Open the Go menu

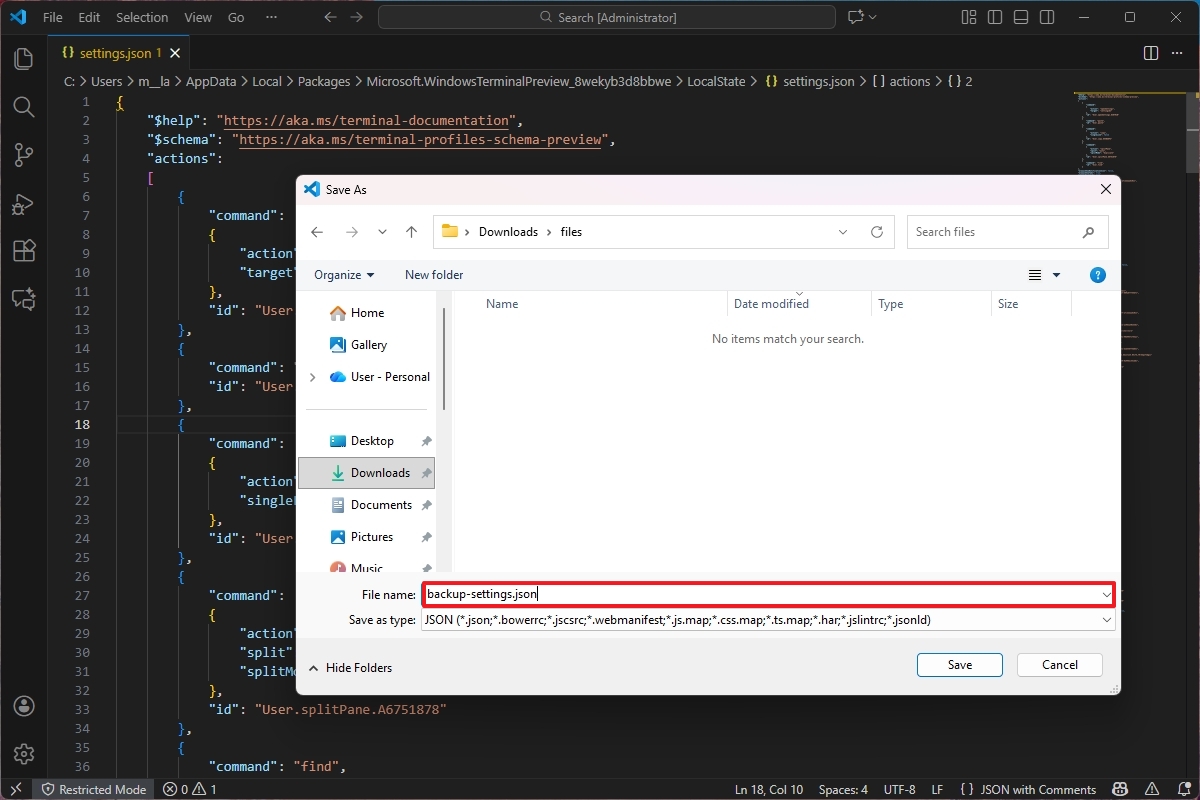[x=236, y=17]
